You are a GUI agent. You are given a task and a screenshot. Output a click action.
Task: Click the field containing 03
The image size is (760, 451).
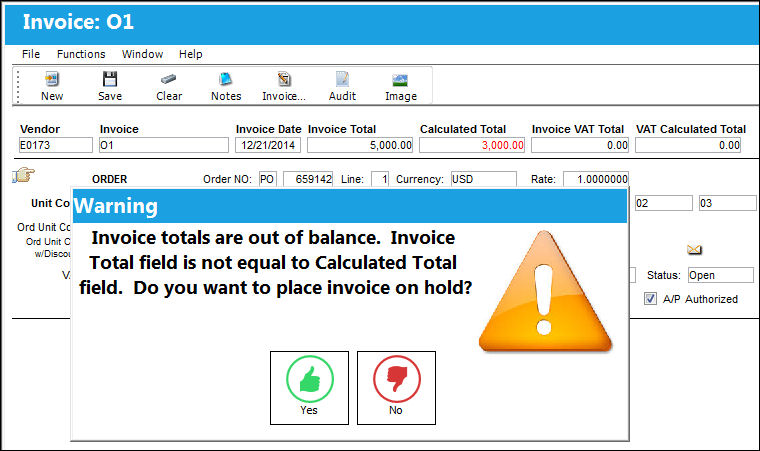(x=728, y=203)
